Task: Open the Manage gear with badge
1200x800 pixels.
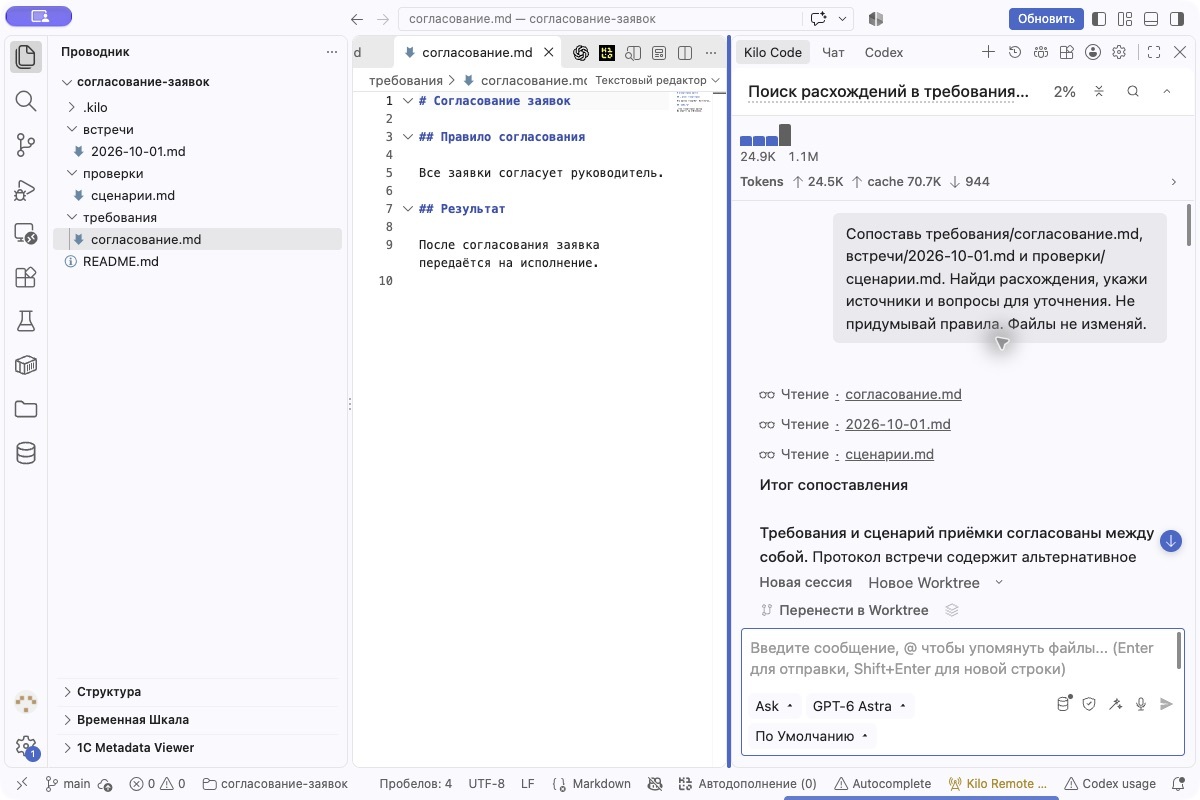Action: coord(26,746)
